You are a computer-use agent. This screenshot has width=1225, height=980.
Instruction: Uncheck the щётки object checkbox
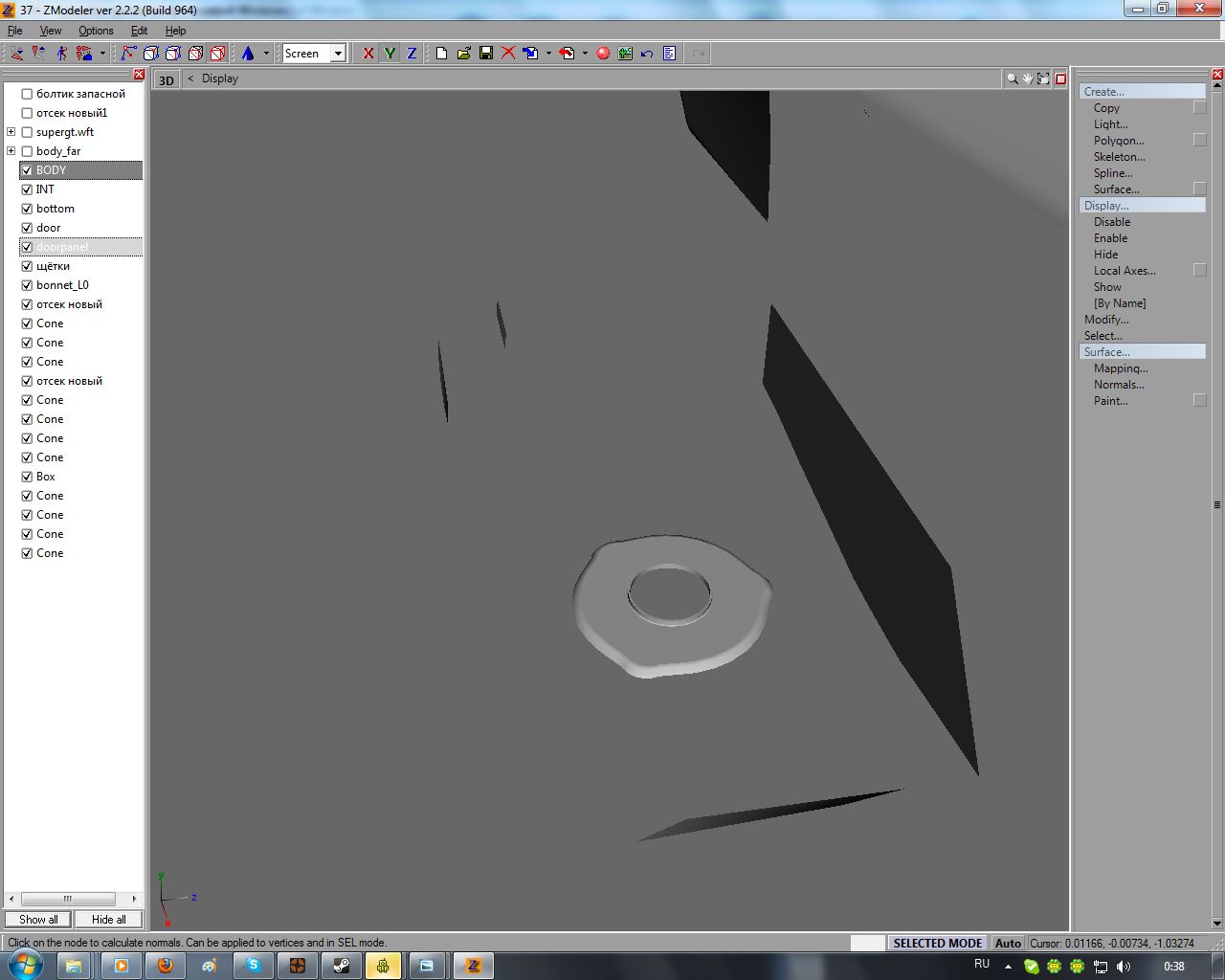point(27,266)
